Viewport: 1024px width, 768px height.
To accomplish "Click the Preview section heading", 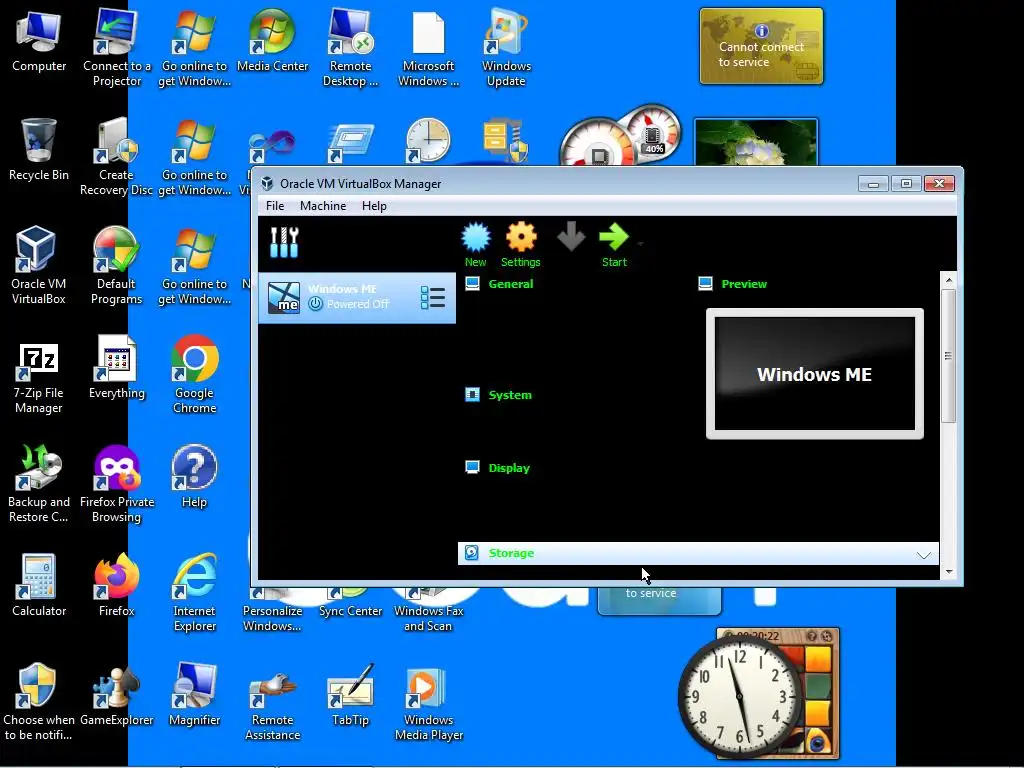I will (744, 284).
